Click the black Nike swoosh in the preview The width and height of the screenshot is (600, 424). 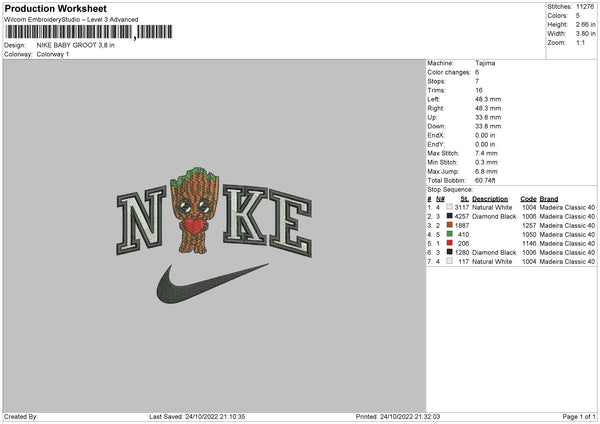[x=212, y=284]
